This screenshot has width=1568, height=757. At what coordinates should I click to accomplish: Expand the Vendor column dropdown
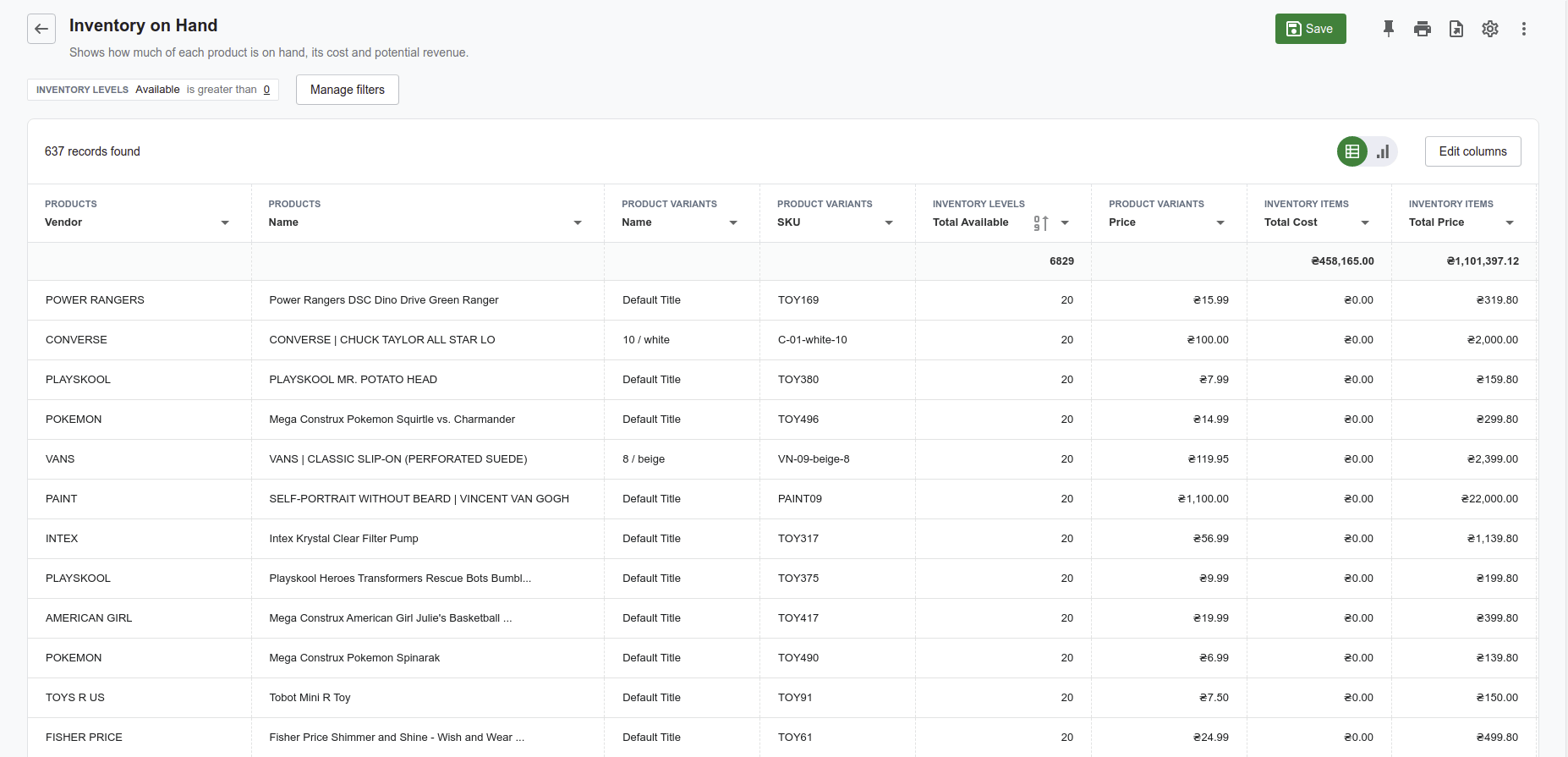coord(225,222)
